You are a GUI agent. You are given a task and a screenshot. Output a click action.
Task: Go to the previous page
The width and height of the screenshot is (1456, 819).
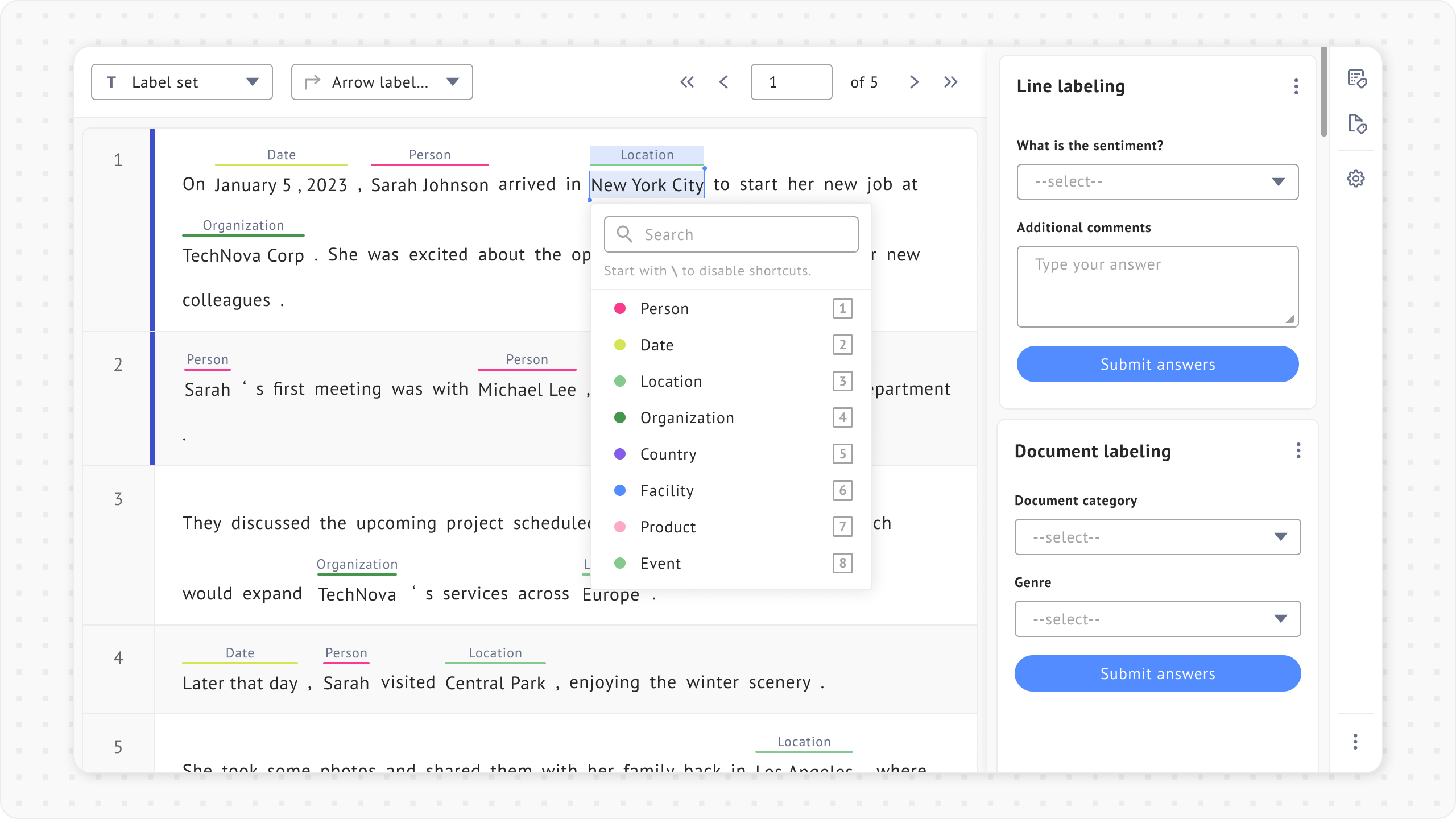(x=723, y=82)
